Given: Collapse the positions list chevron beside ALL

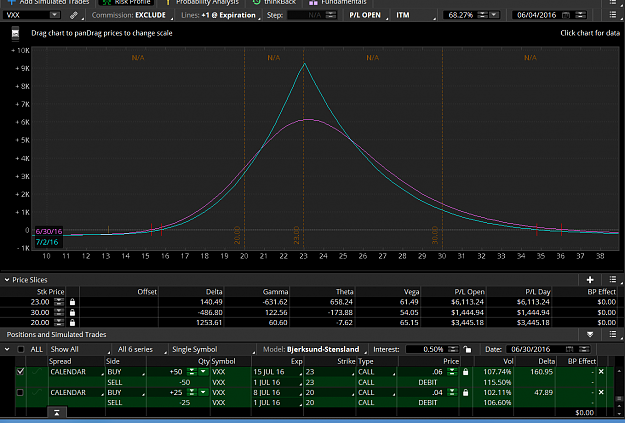Looking at the screenshot, I should coord(7,349).
